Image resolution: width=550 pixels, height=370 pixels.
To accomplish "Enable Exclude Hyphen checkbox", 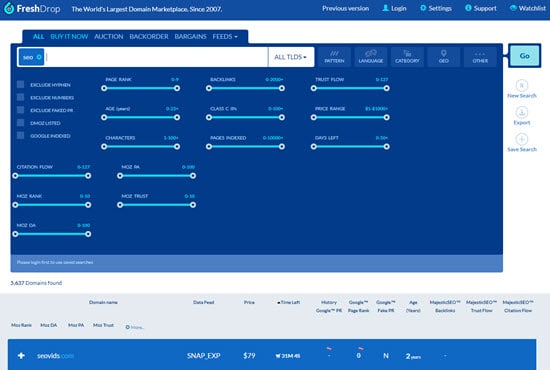I will click(20, 85).
